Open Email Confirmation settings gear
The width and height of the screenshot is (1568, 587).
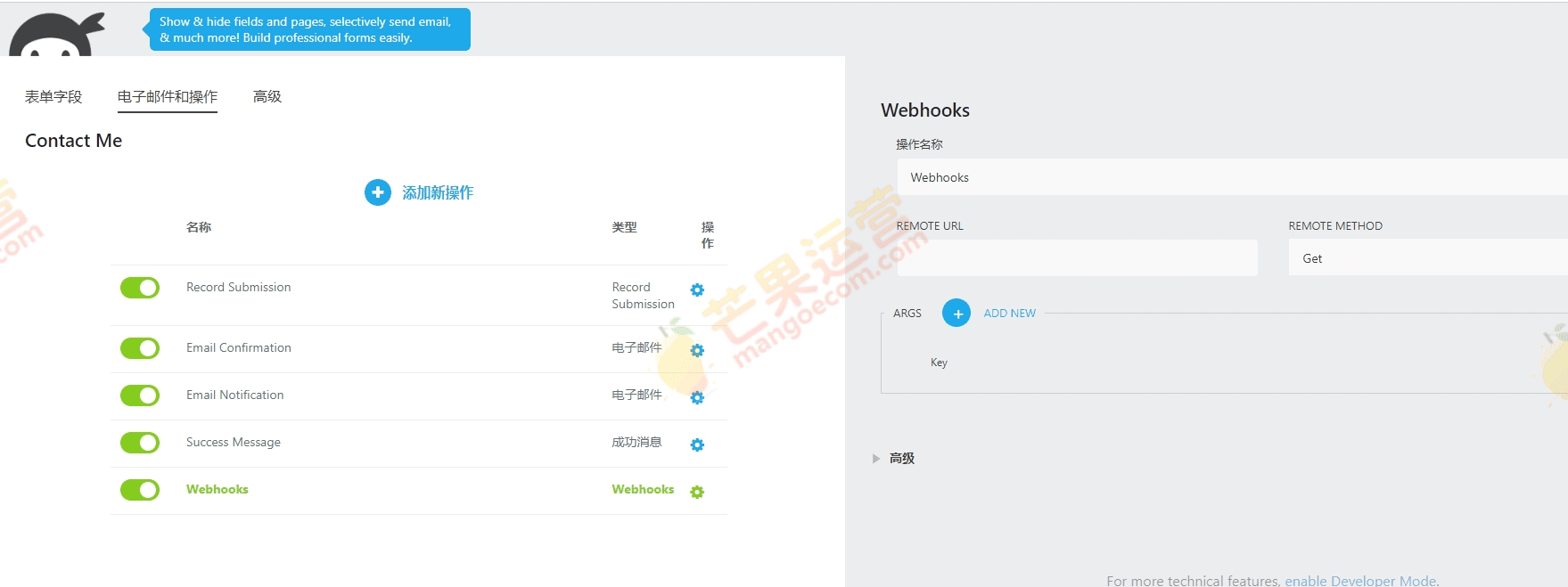pos(697,350)
